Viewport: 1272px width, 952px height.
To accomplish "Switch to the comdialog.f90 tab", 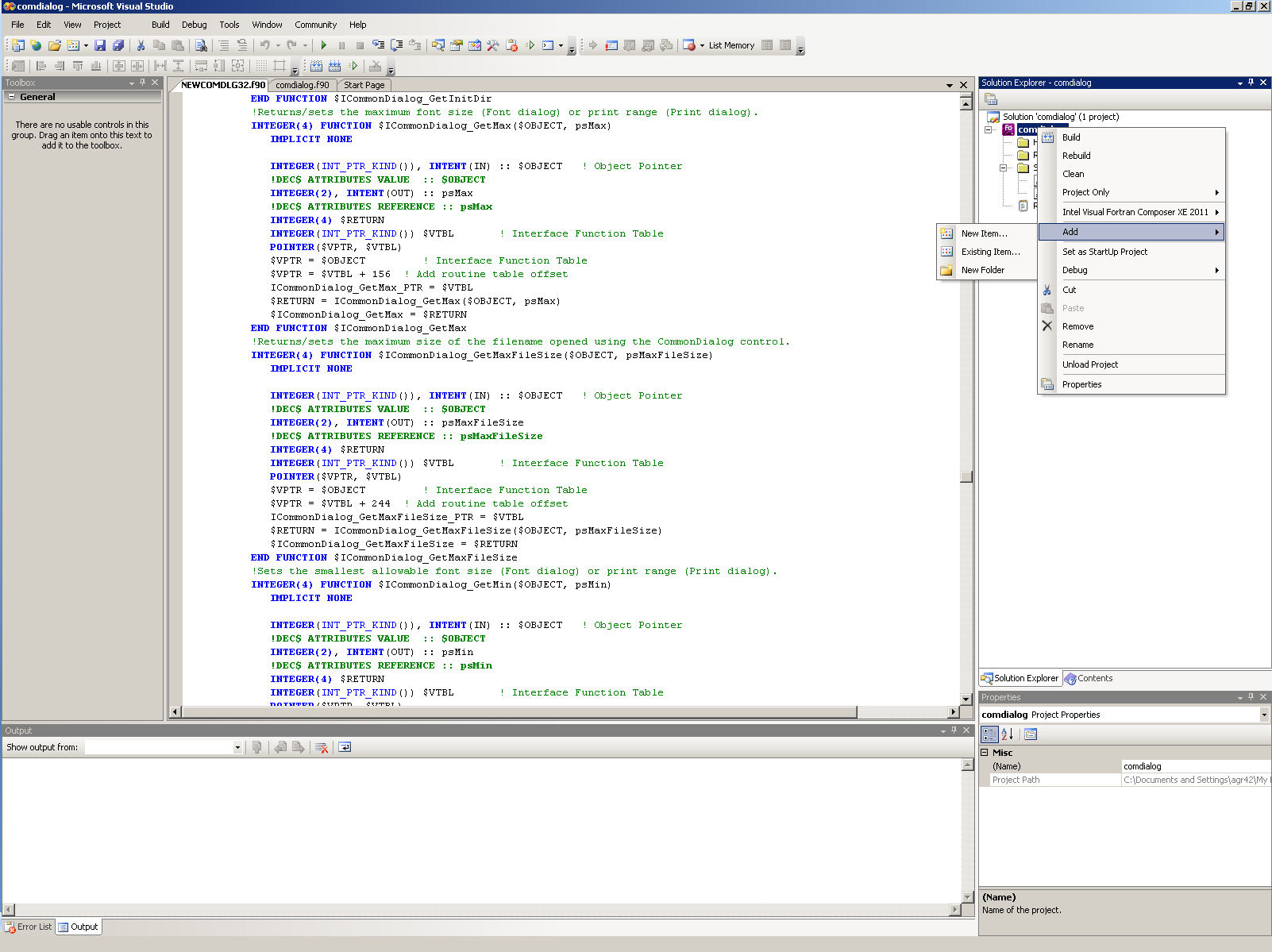I will tap(303, 85).
